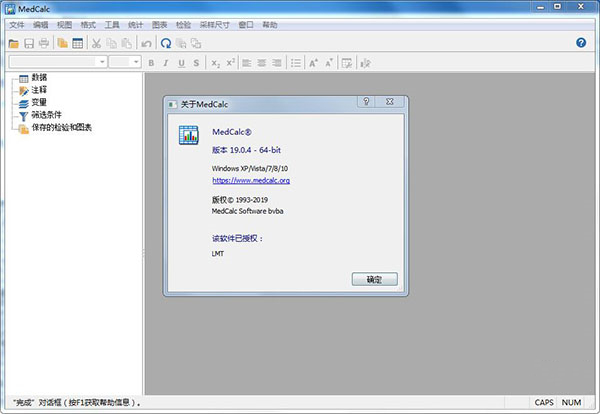Open the 编辑 menu
Viewport: 600px width, 414px height.
41,25
